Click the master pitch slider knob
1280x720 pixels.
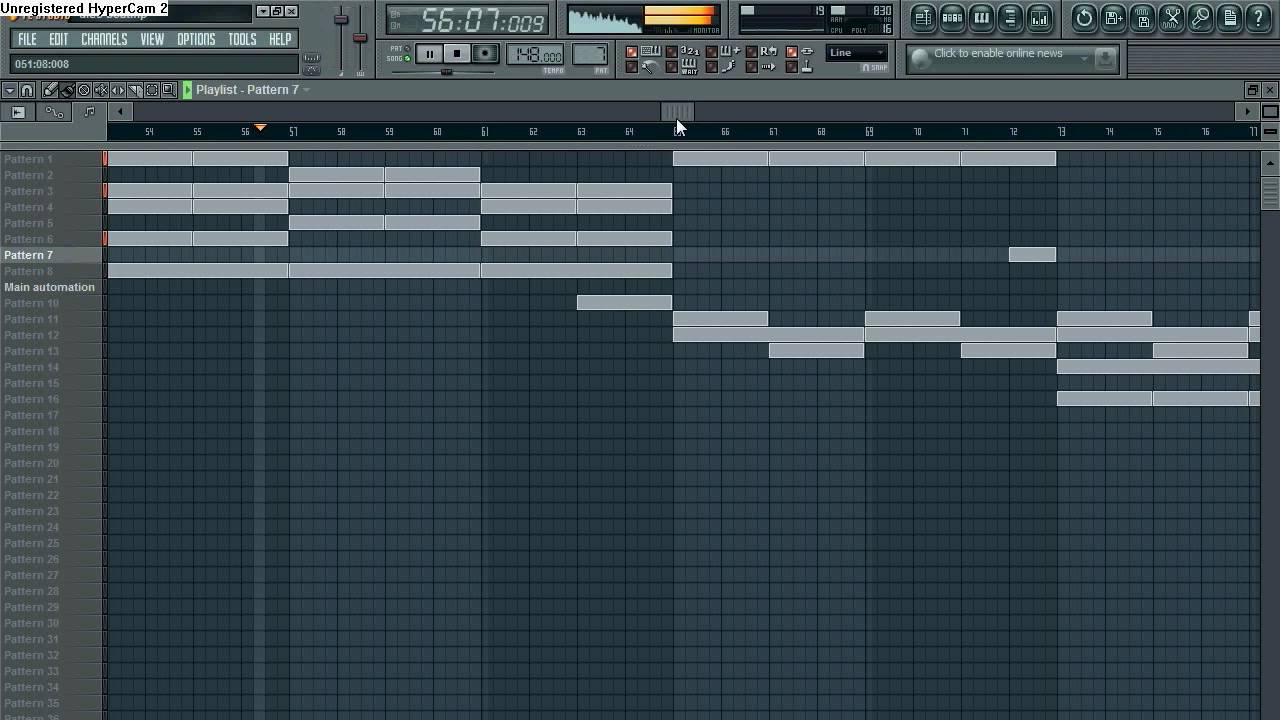point(360,38)
